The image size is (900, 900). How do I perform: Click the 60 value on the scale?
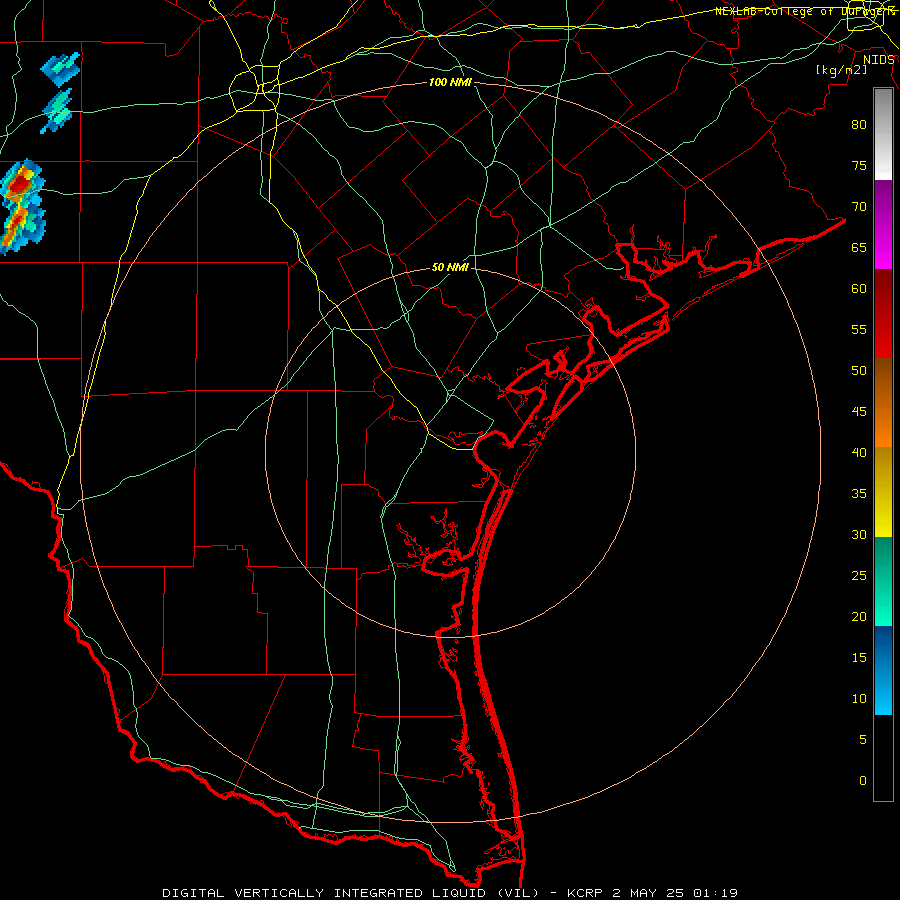coord(859,289)
